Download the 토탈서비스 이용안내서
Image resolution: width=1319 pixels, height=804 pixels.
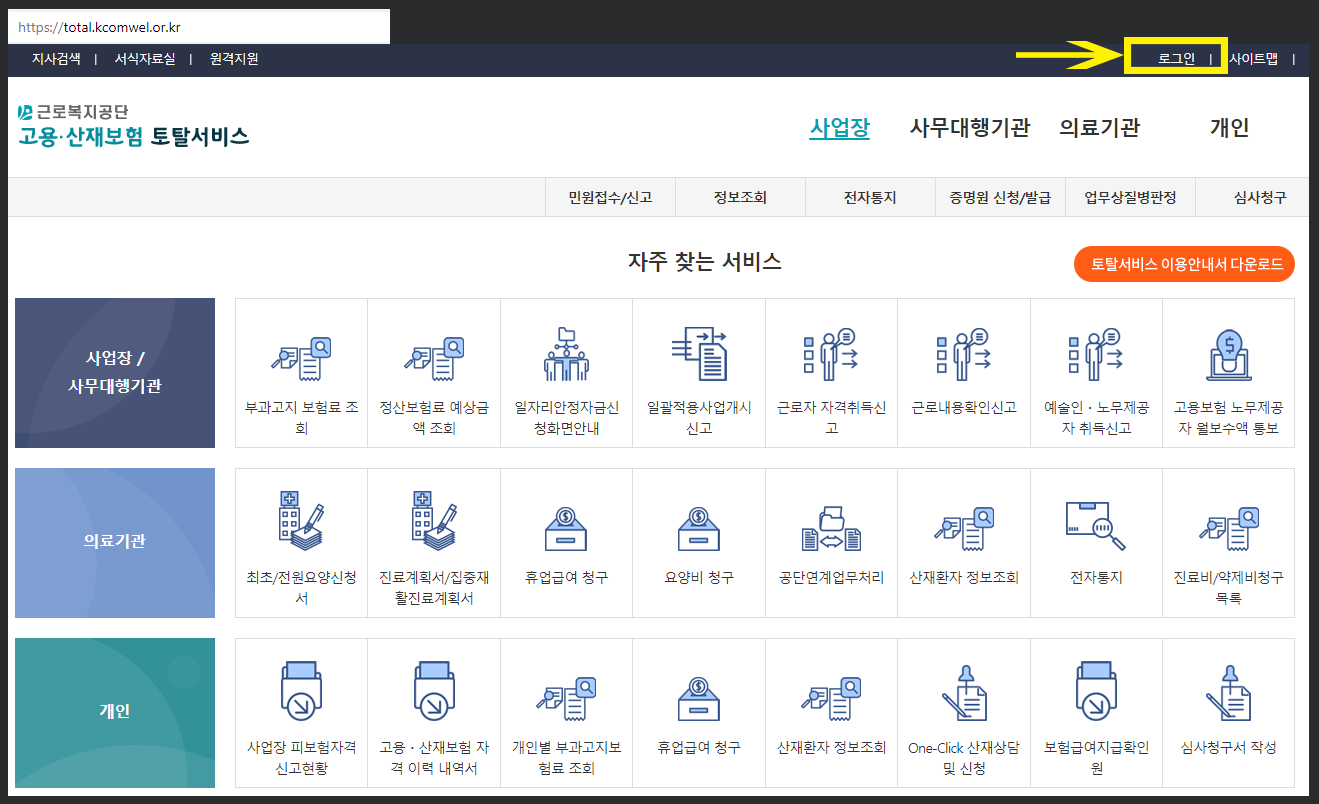coord(1185,264)
